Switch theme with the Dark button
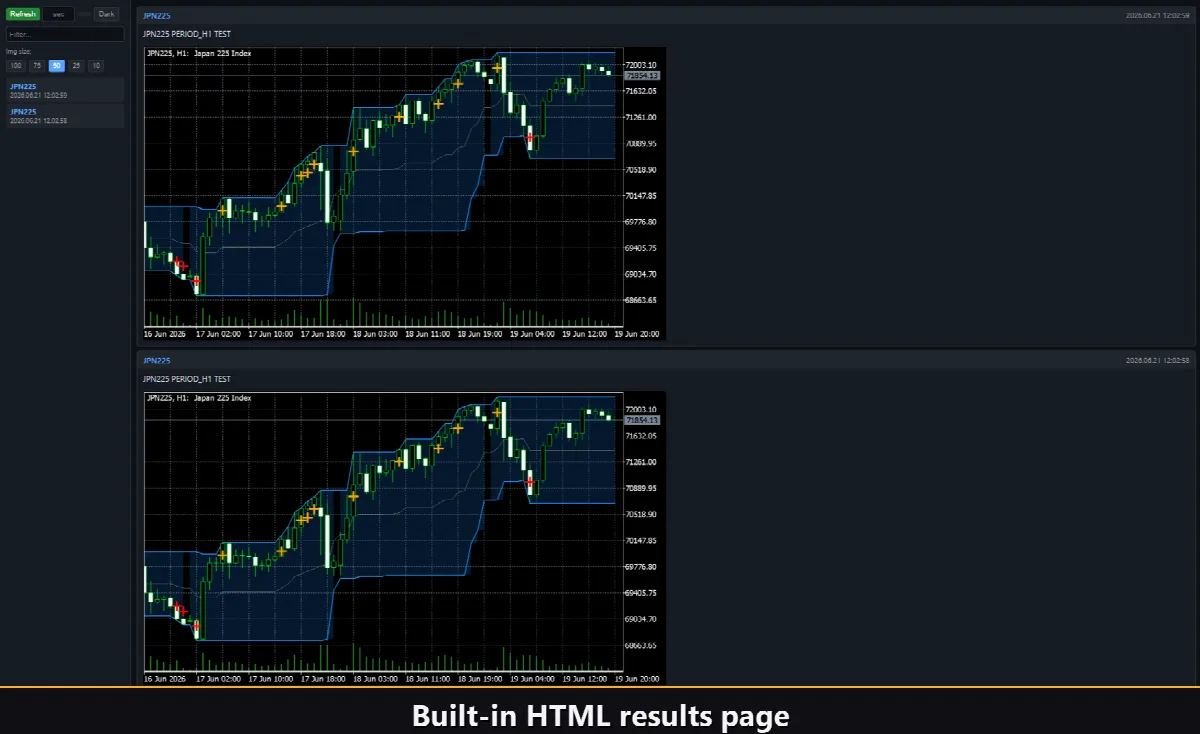This screenshot has width=1200, height=734. tap(106, 14)
